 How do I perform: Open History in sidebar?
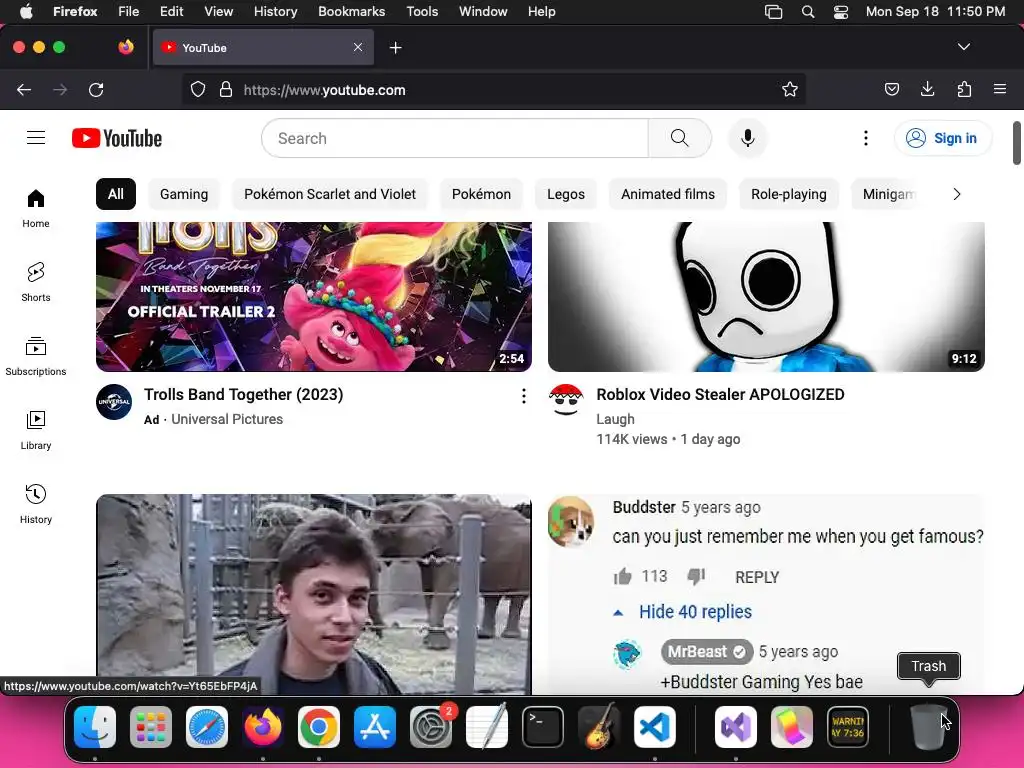[36, 504]
